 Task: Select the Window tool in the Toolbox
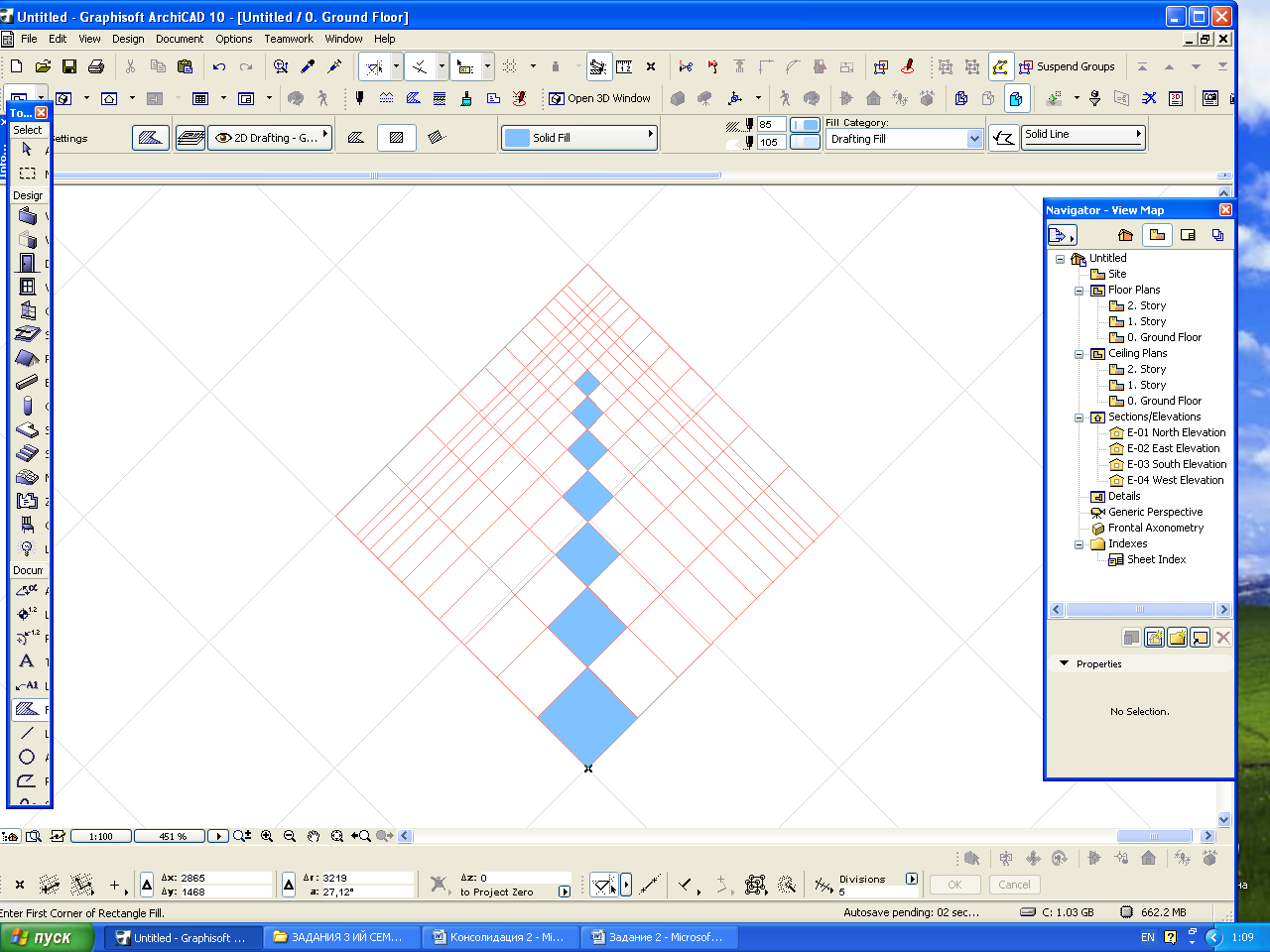[x=28, y=287]
